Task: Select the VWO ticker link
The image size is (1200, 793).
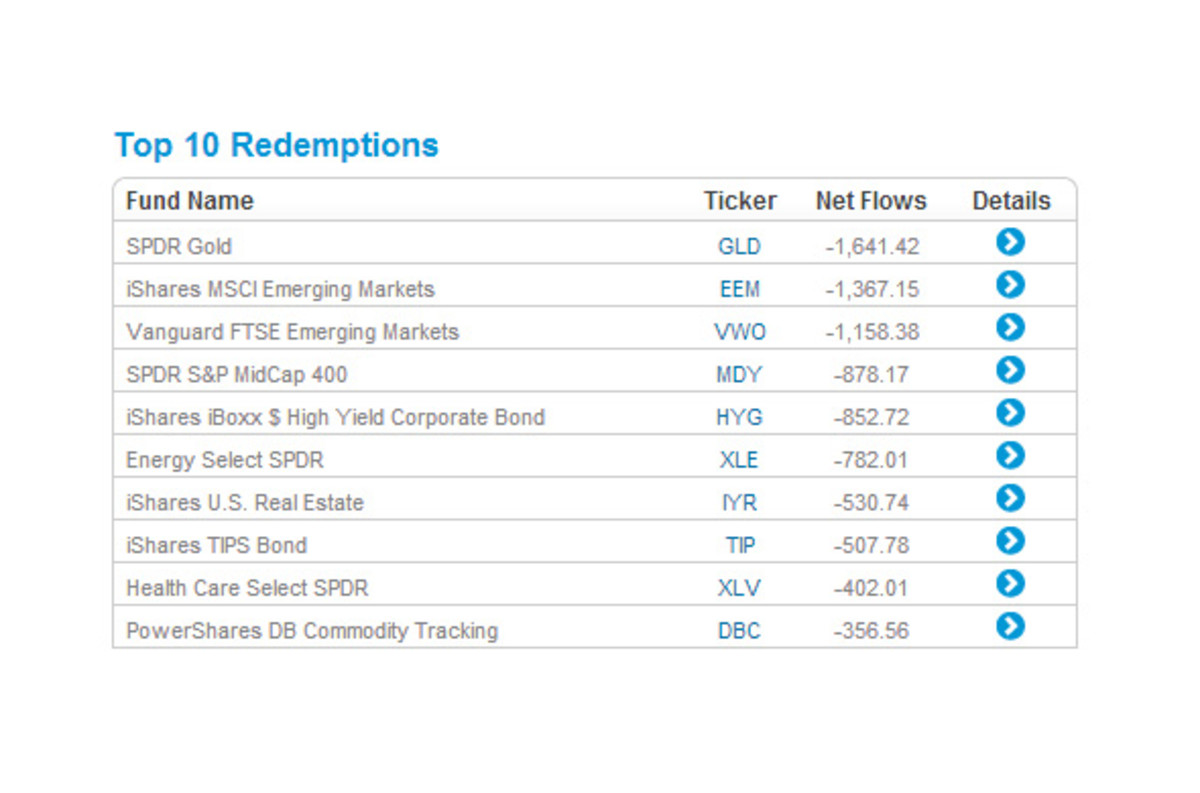Action: (739, 332)
